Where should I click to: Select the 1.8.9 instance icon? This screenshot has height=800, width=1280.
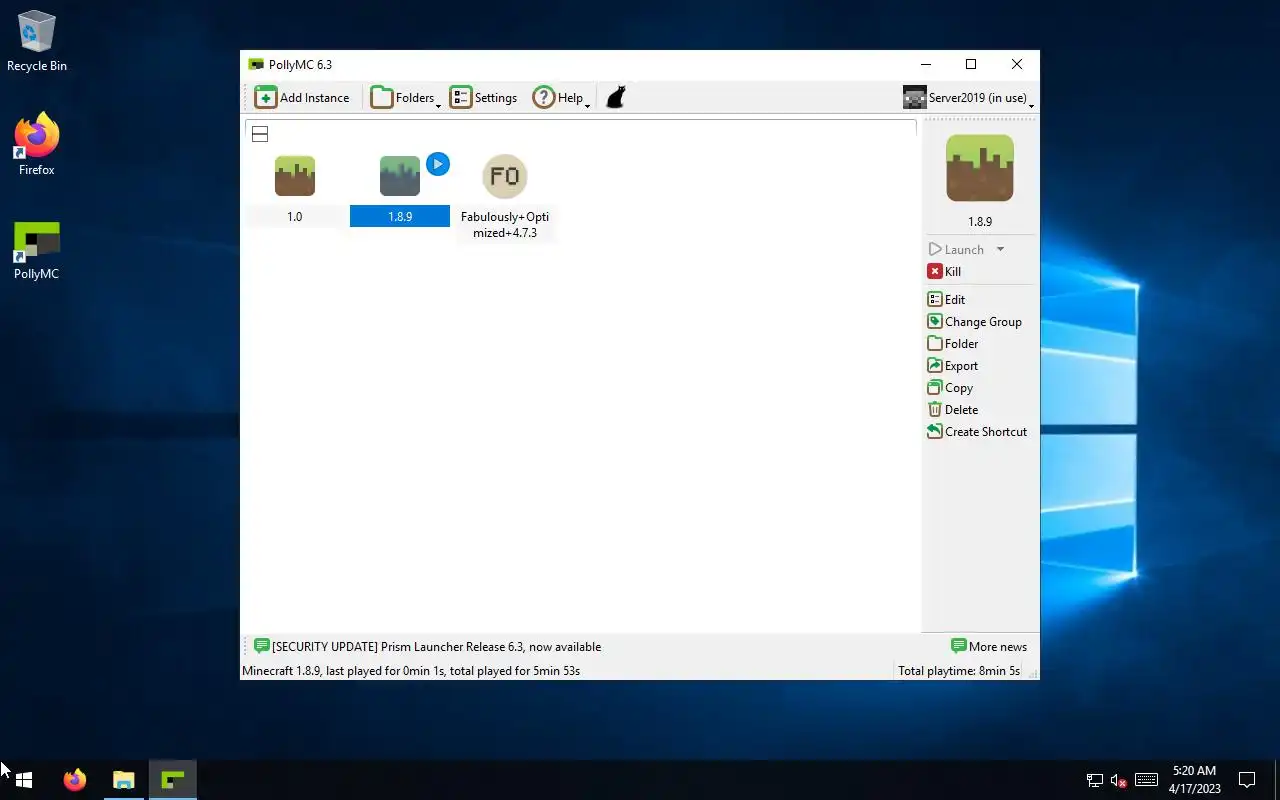pyautogui.click(x=400, y=176)
